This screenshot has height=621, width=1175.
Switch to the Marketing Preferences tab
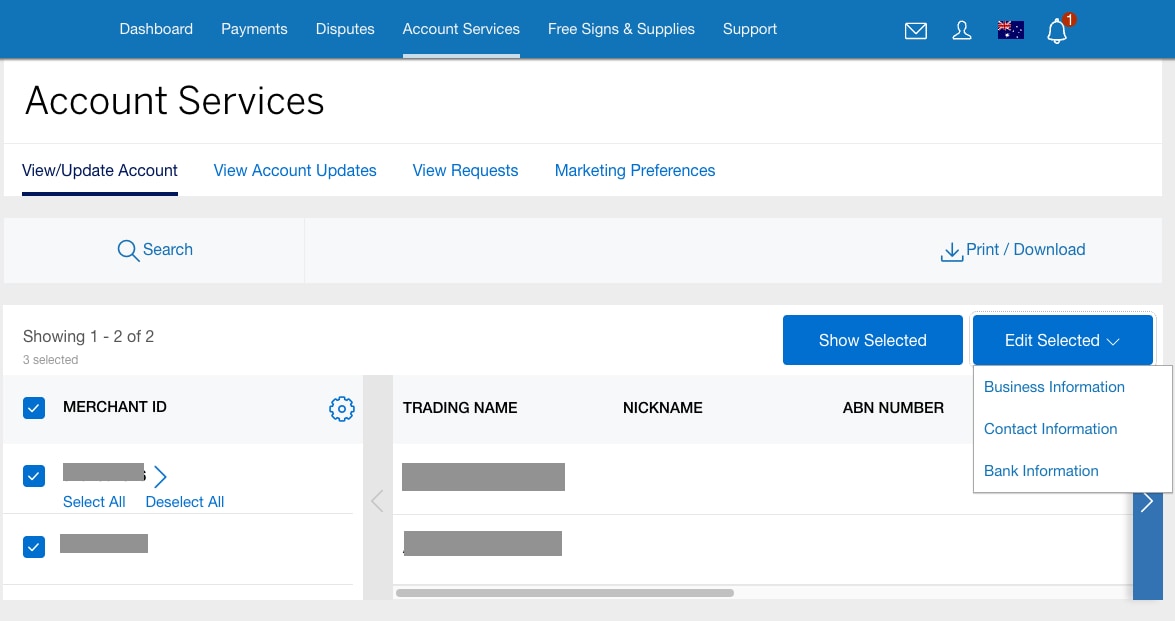635,171
